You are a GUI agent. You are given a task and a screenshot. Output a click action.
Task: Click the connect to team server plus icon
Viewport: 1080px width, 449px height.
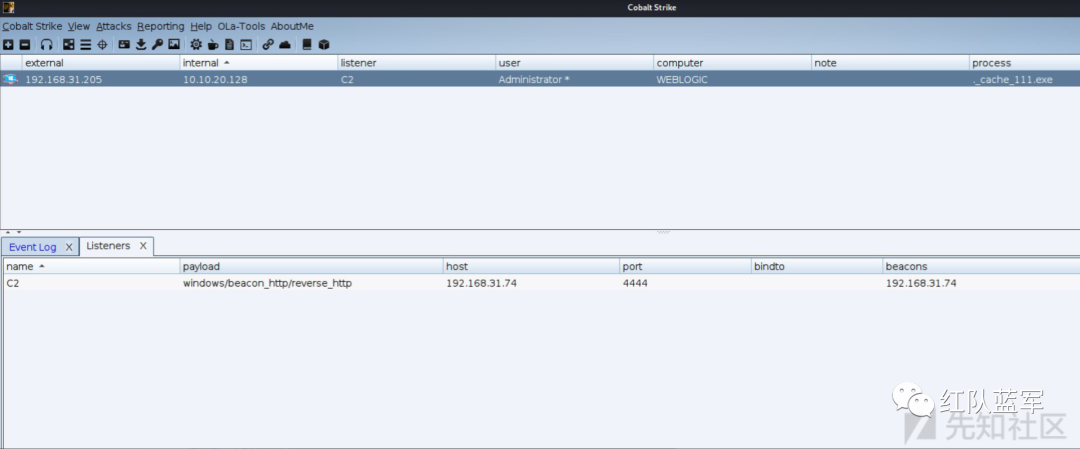[x=8, y=45]
